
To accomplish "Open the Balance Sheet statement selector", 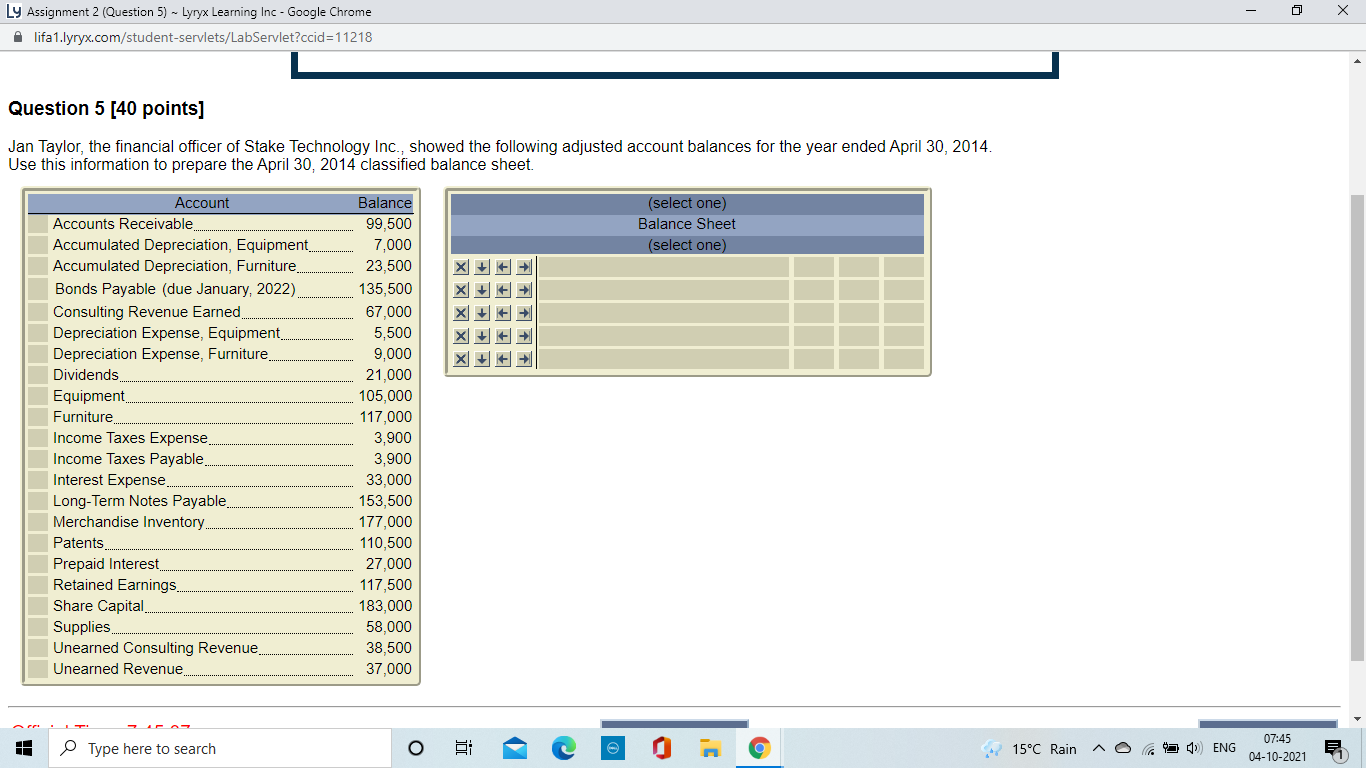I will coord(687,223).
